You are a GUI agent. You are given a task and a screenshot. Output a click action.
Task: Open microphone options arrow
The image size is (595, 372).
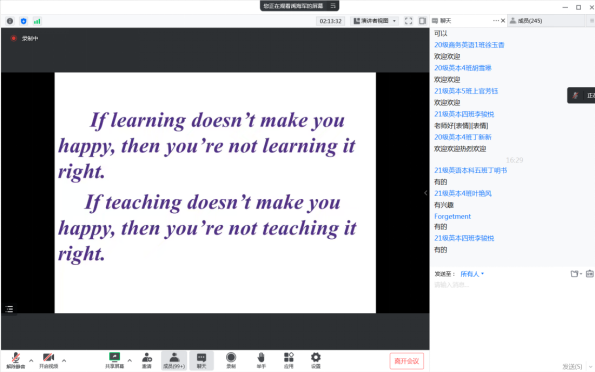click(x=31, y=360)
